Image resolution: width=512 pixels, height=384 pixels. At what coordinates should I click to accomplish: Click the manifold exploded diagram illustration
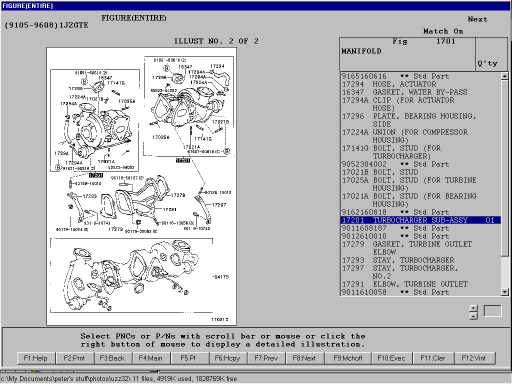(142, 186)
